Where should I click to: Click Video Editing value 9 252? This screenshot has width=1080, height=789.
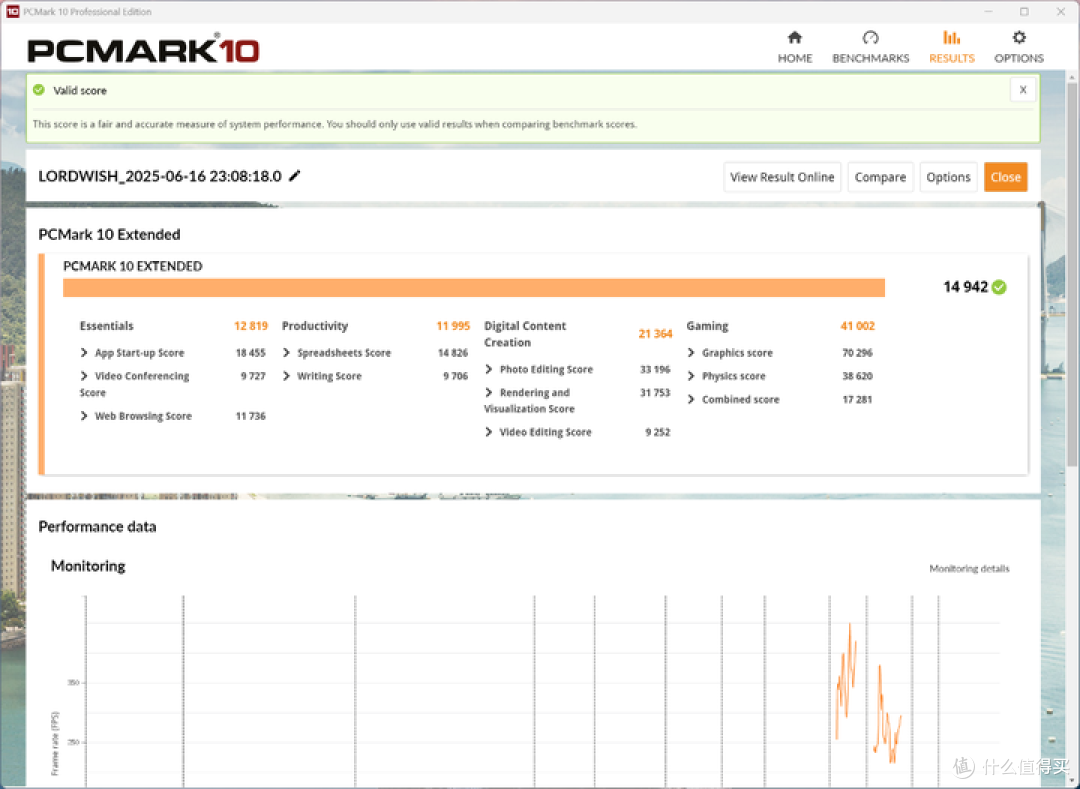(x=658, y=432)
